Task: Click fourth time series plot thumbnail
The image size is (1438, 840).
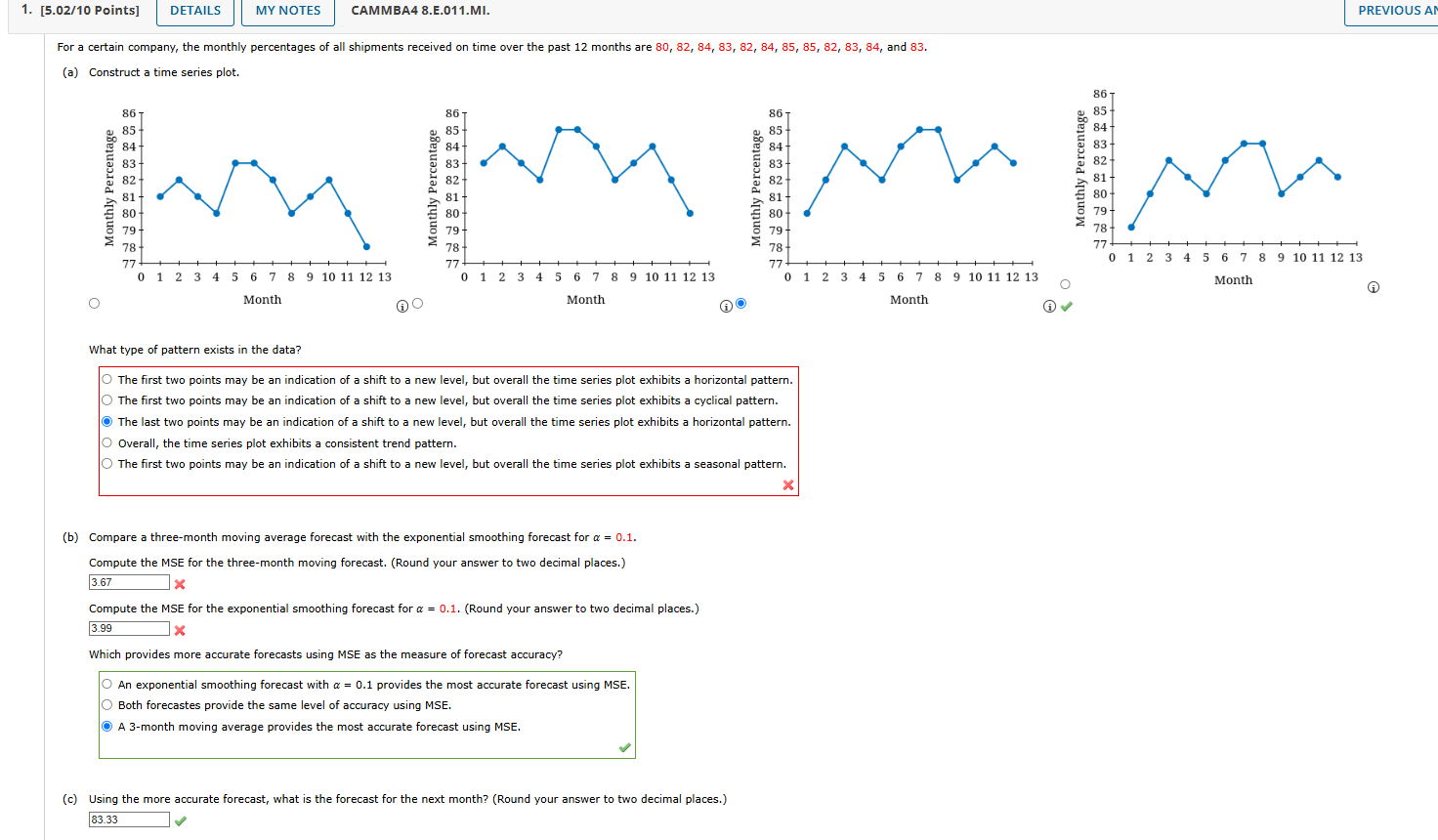Action: click(1219, 187)
